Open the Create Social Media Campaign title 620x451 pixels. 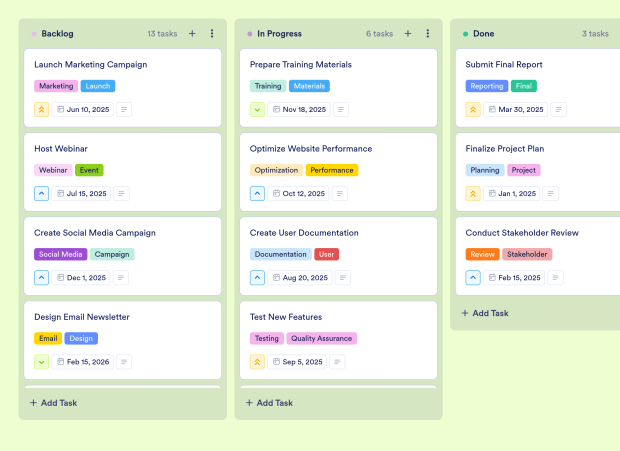coord(95,233)
